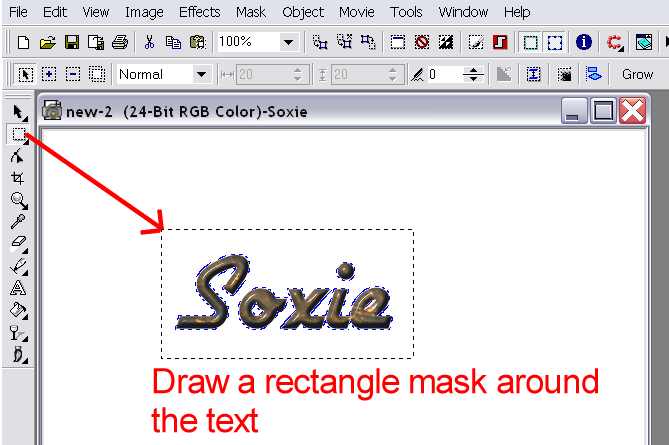Activate the Text tool
Image resolution: width=669 pixels, height=445 pixels.
[18, 288]
